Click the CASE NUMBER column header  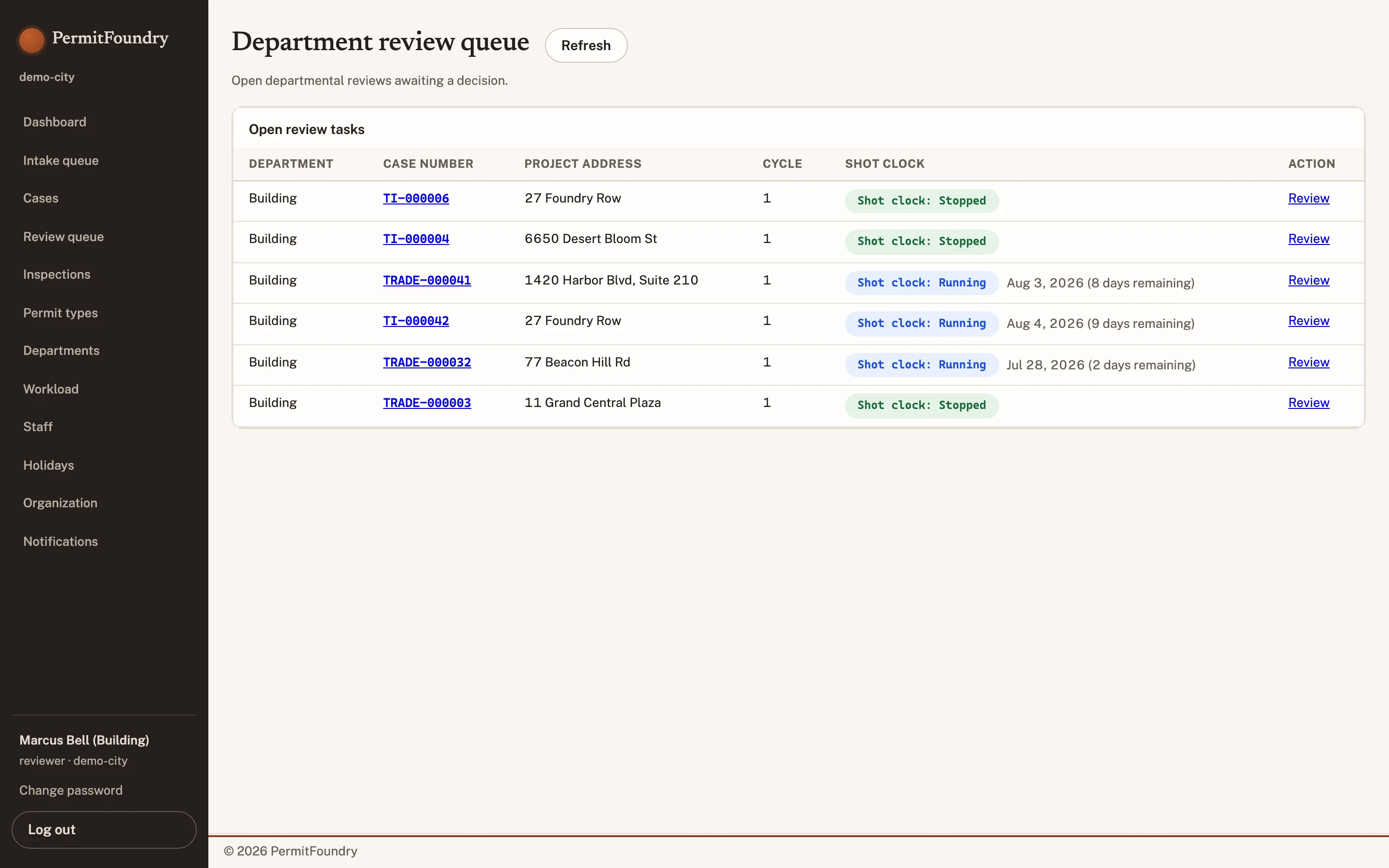[428, 164]
